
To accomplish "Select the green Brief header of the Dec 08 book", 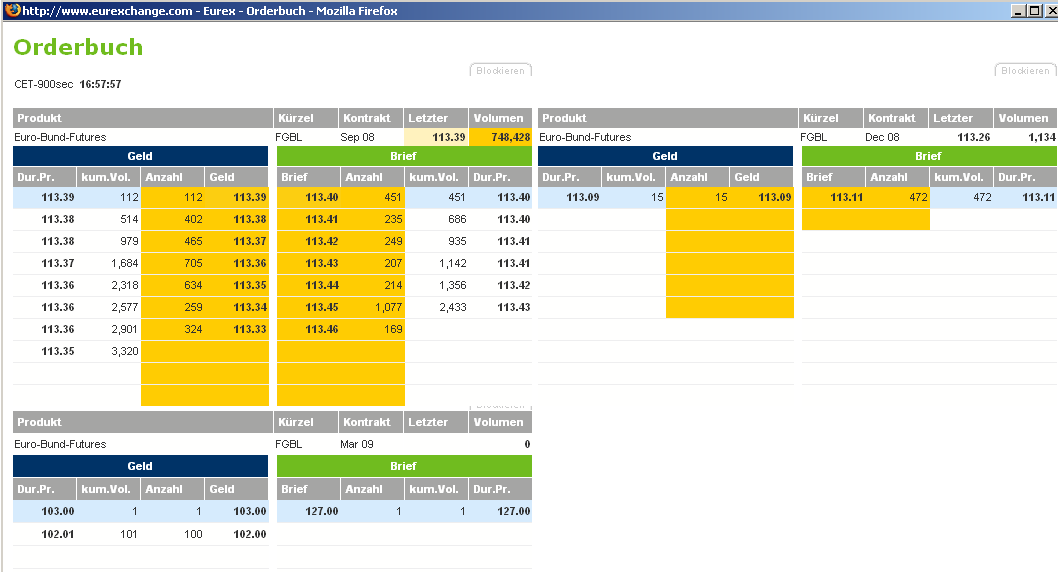I will pos(929,156).
